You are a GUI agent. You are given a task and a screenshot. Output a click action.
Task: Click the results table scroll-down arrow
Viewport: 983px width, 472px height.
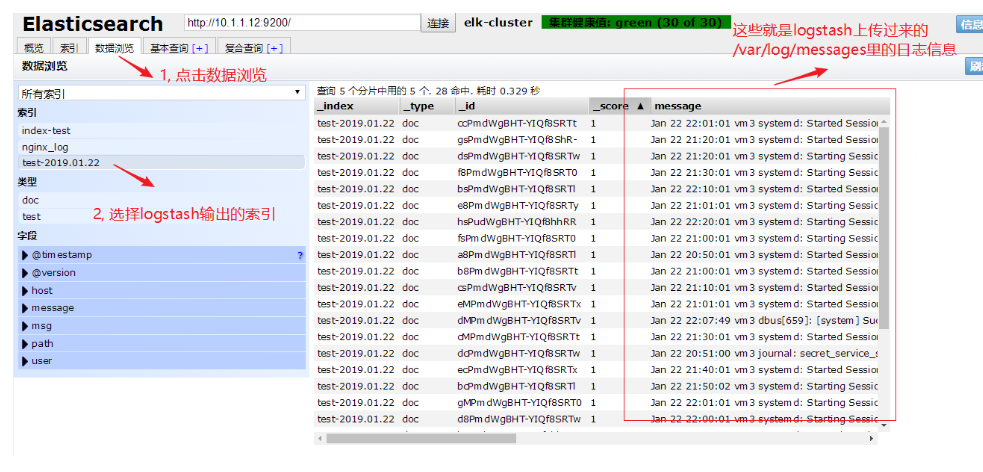(x=884, y=425)
